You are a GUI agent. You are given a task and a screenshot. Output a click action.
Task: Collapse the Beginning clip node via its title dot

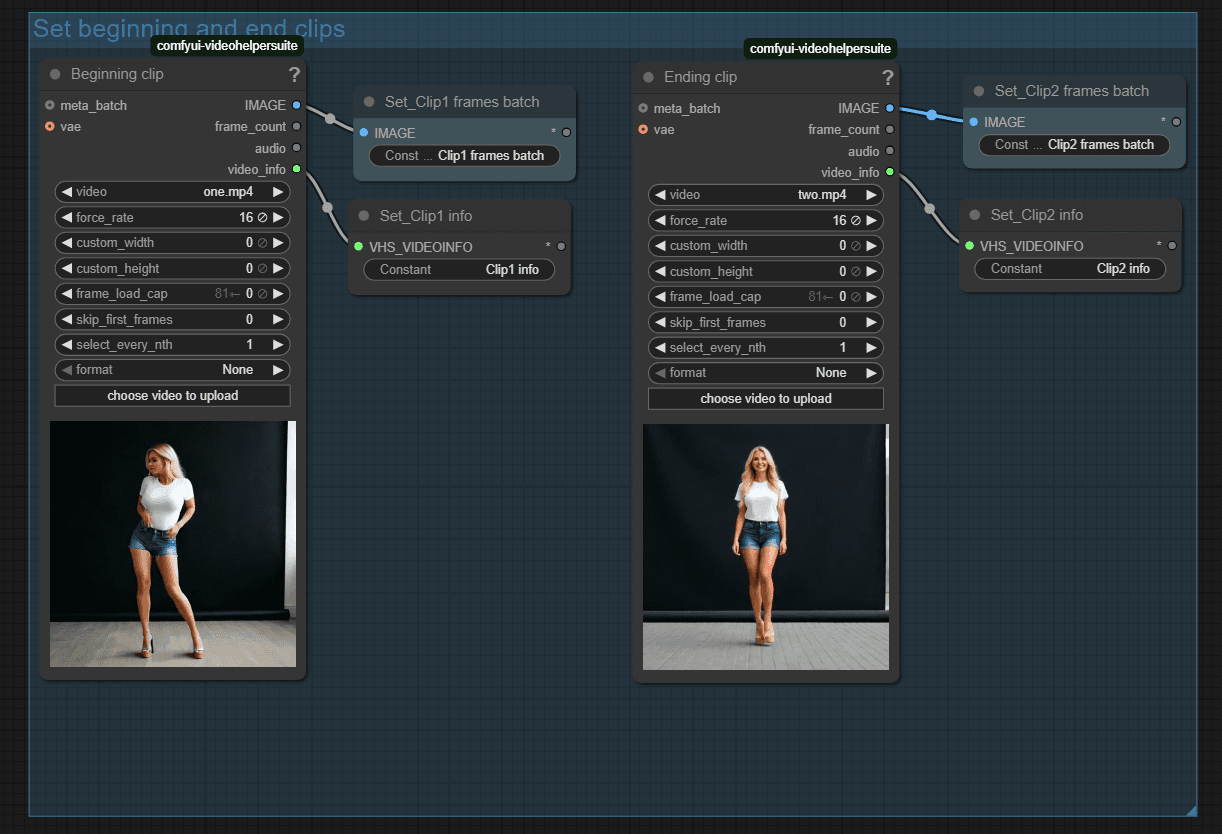coord(55,74)
